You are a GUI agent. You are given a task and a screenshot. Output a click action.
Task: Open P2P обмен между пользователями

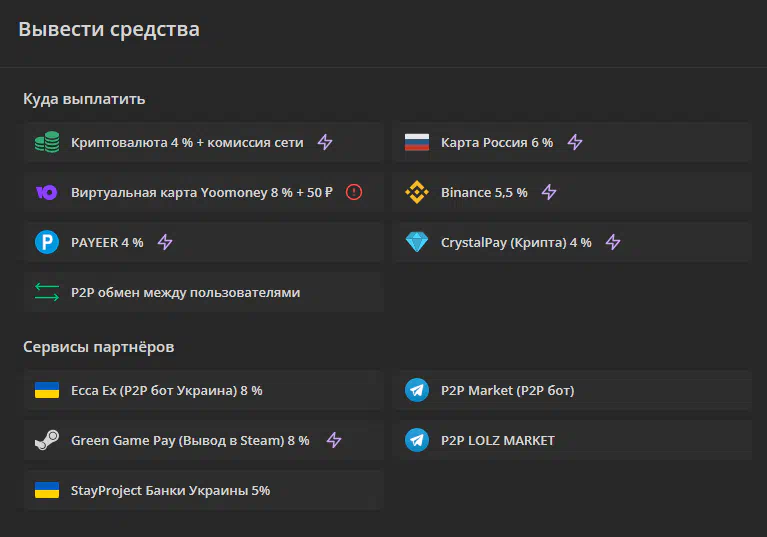click(x=203, y=292)
